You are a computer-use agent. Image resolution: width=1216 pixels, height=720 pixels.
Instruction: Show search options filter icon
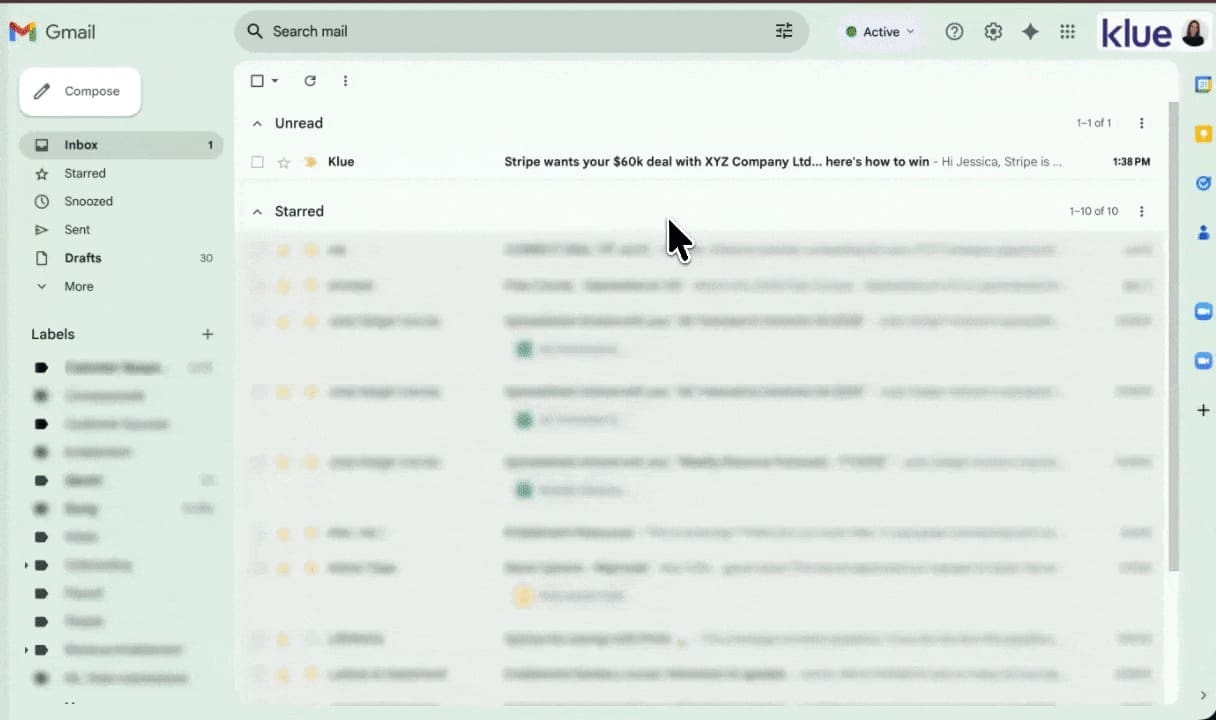point(784,31)
